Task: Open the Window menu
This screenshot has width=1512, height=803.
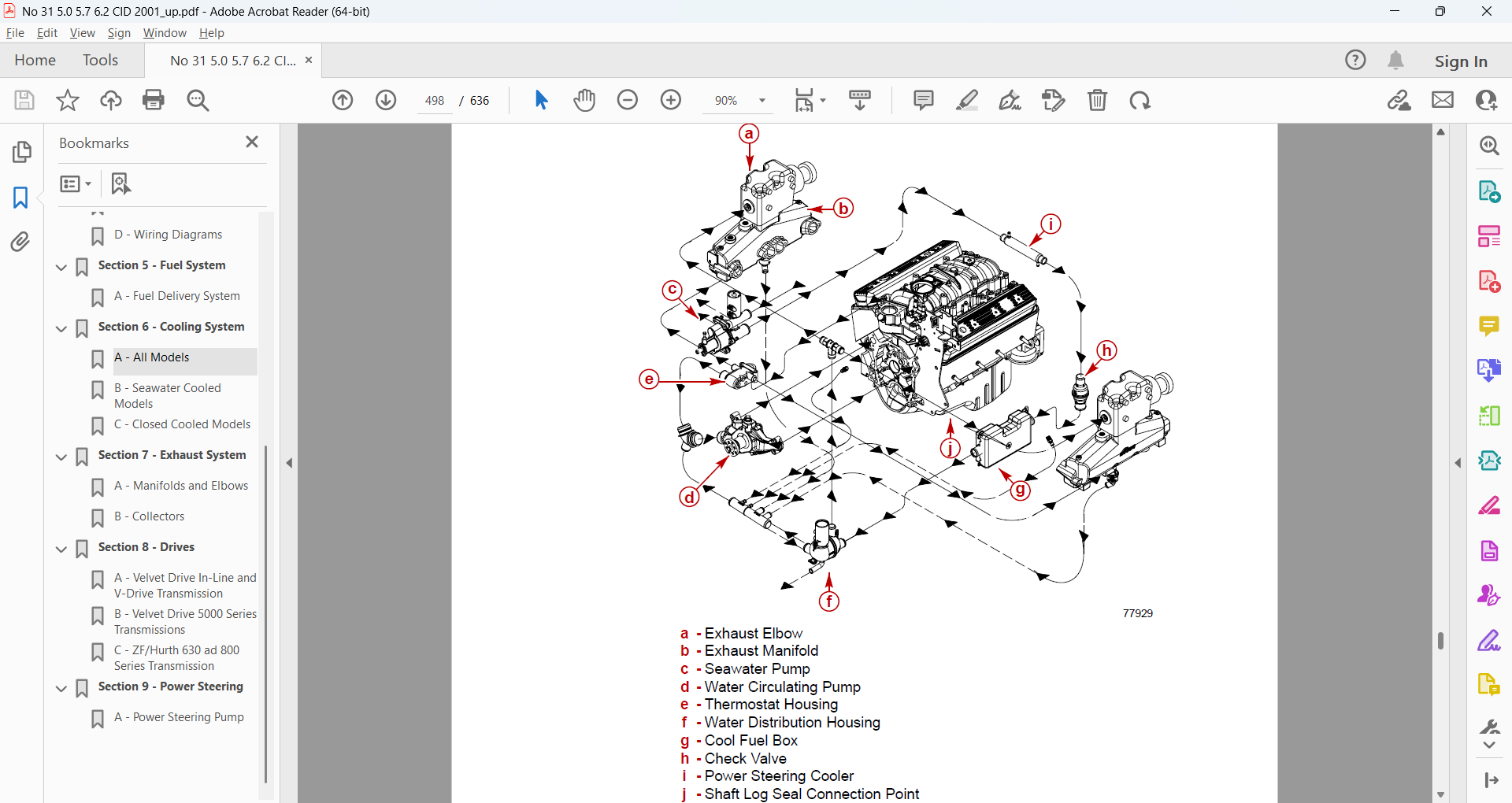Action: pos(165,33)
